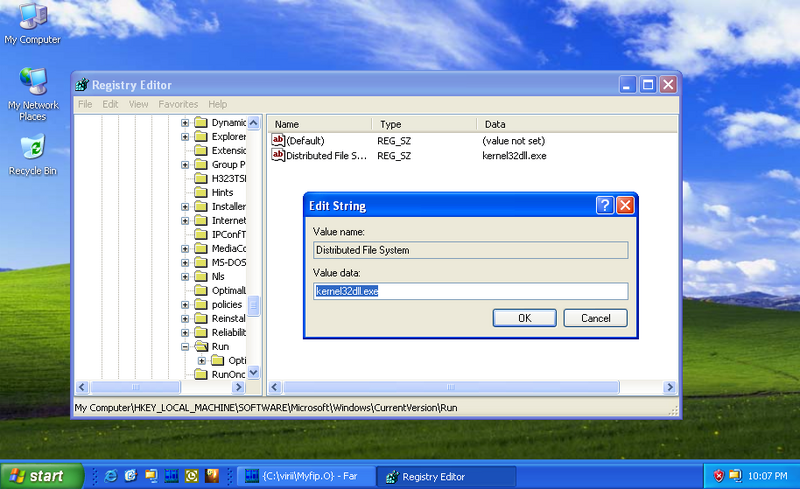Switch to the Far taskbar button

coord(307,476)
